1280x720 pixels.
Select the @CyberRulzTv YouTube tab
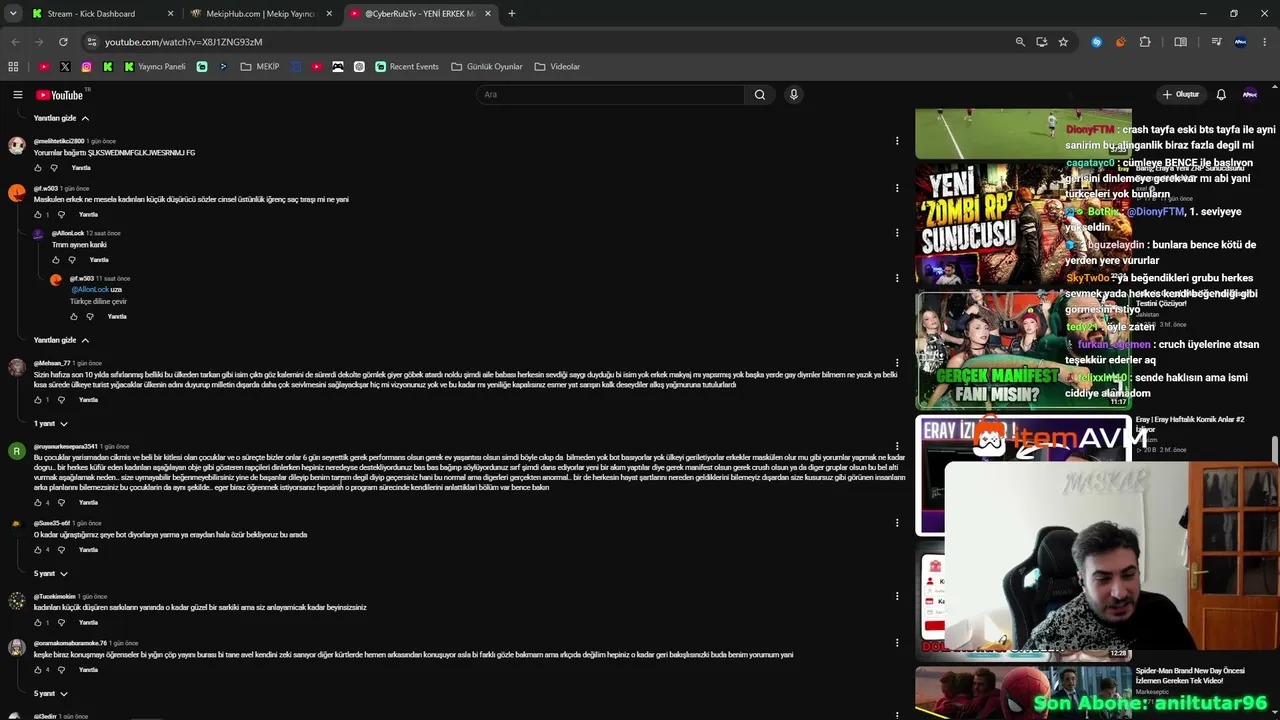click(420, 14)
